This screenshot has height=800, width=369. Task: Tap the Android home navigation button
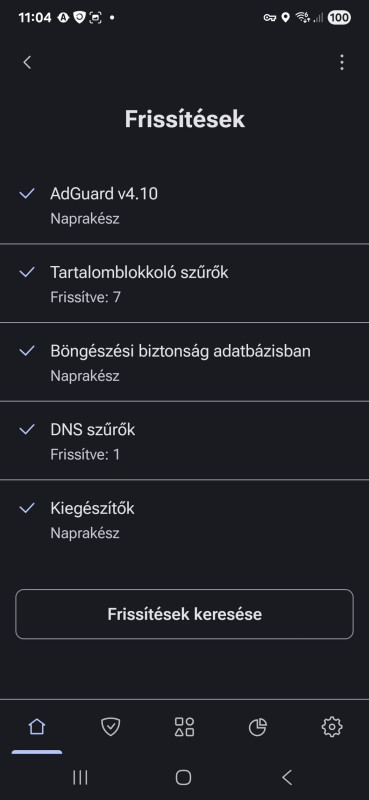(x=183, y=778)
